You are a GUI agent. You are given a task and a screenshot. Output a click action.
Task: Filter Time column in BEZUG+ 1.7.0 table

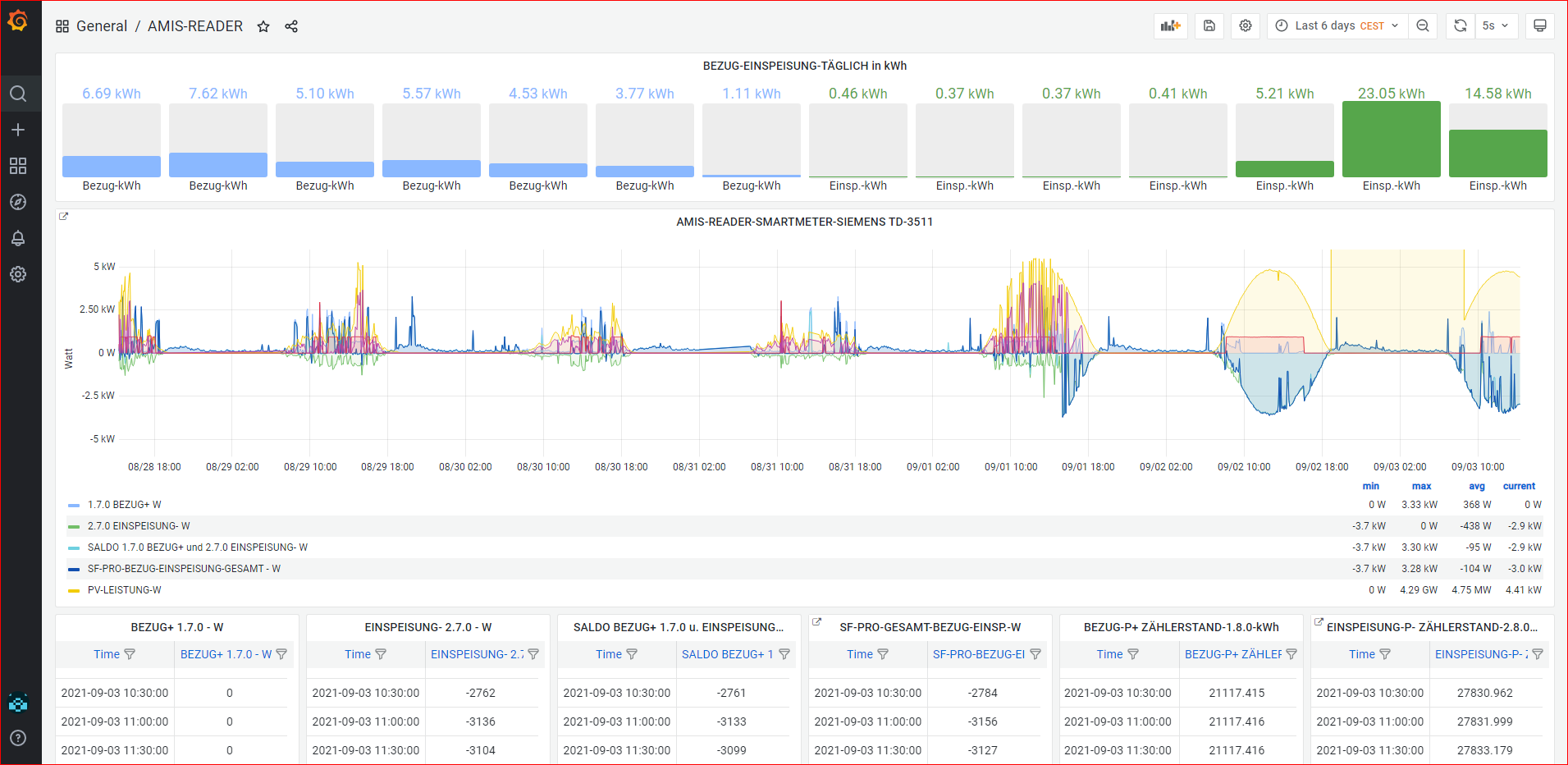tap(130, 654)
